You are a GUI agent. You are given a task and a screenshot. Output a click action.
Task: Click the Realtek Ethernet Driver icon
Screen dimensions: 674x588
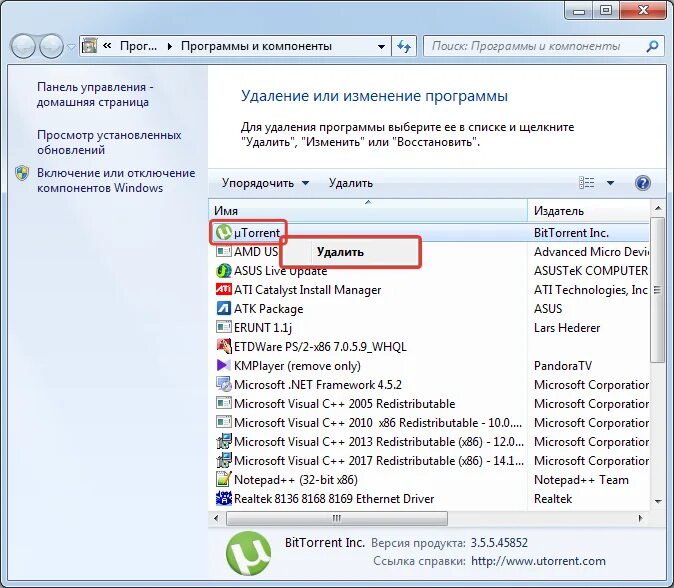point(224,498)
